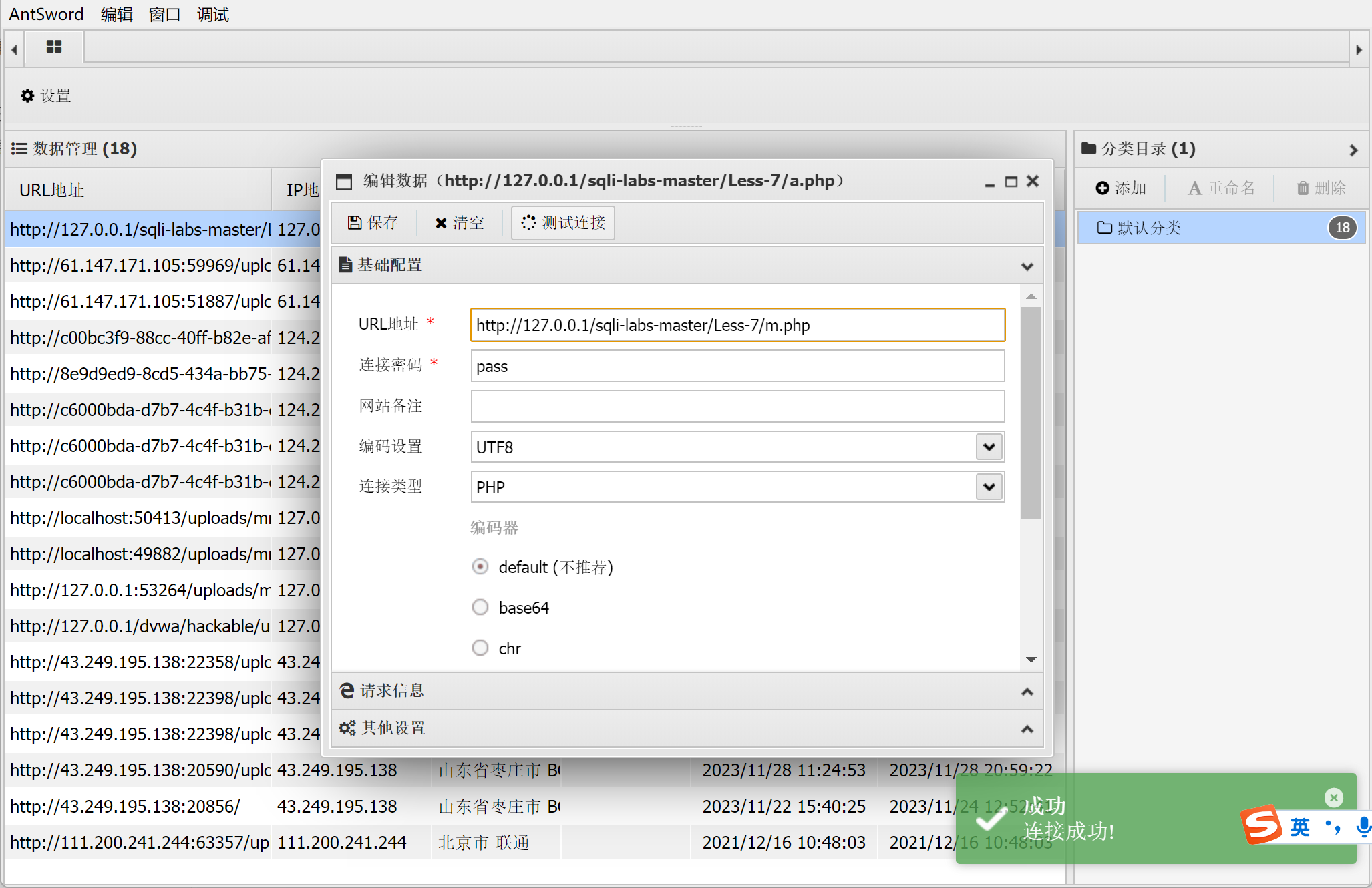Click the home grid tab icon
1372x888 pixels.
click(x=54, y=47)
